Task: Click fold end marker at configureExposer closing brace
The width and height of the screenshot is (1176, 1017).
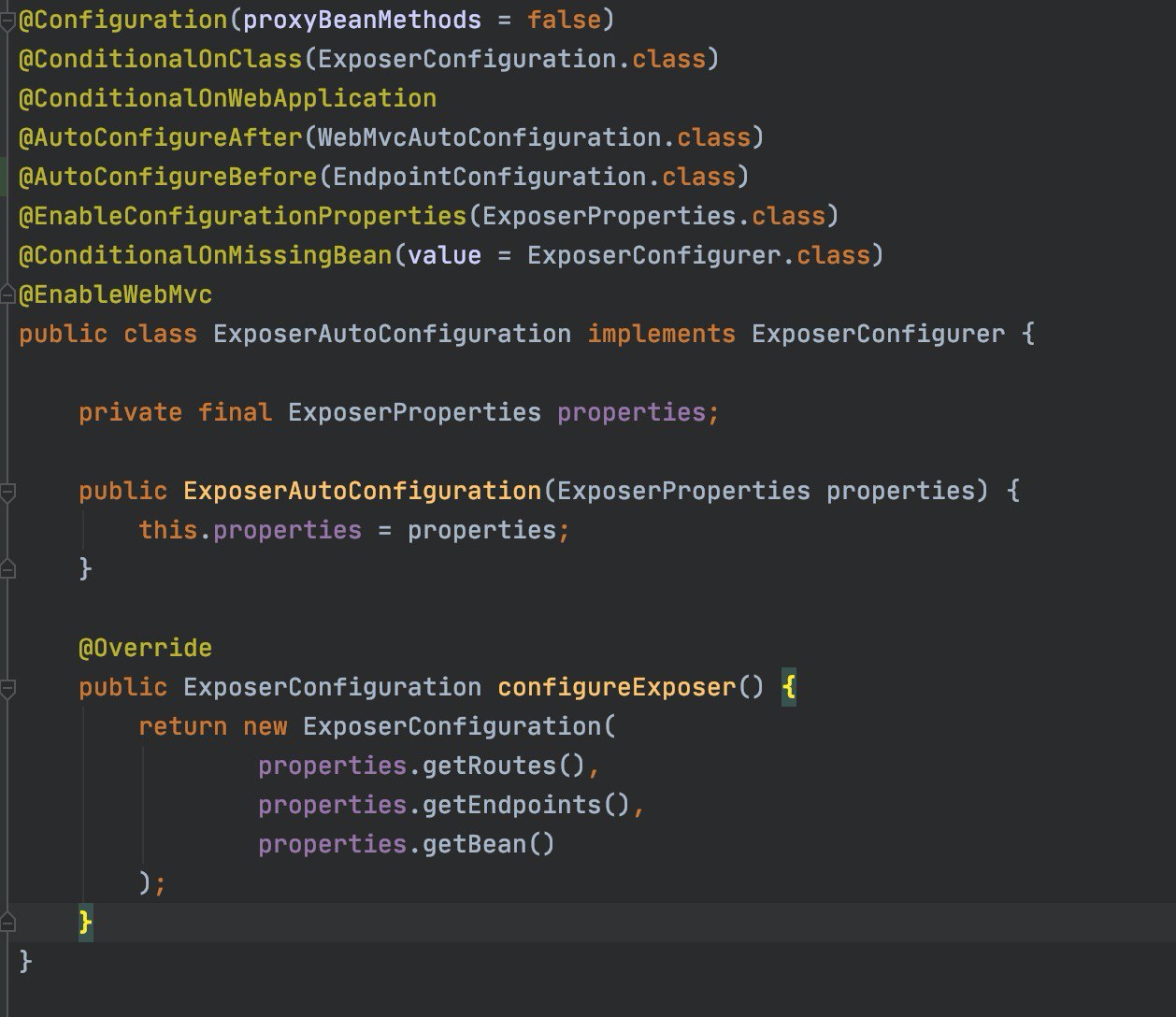Action: (7, 923)
